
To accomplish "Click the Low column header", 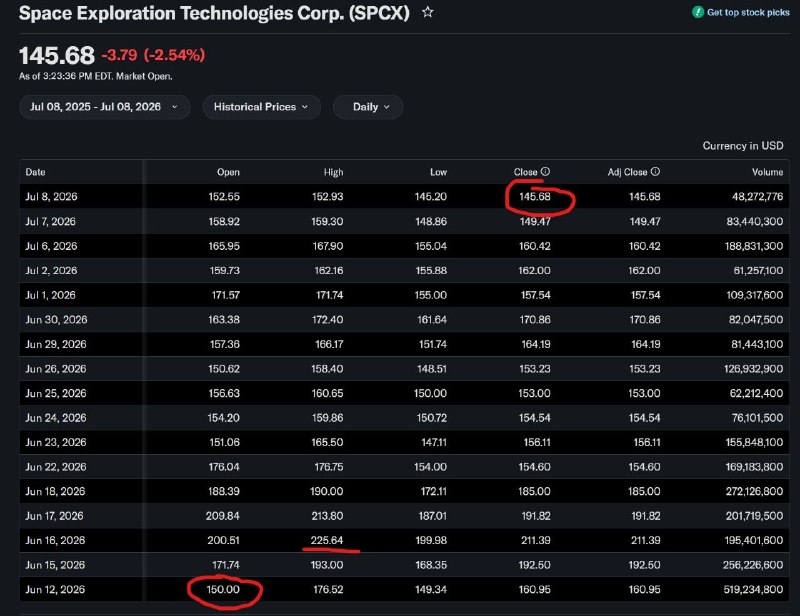I will click(x=438, y=172).
